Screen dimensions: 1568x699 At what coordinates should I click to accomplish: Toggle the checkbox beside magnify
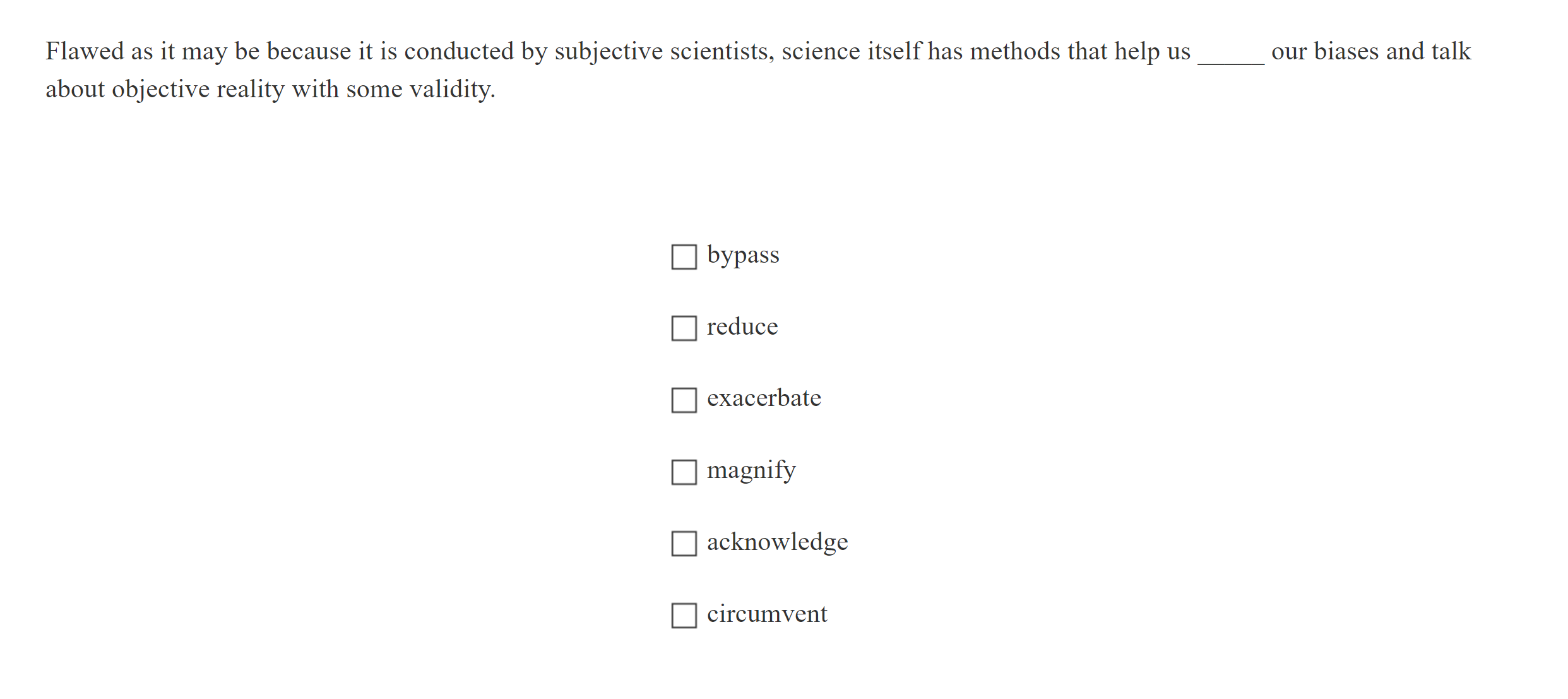[x=684, y=471]
